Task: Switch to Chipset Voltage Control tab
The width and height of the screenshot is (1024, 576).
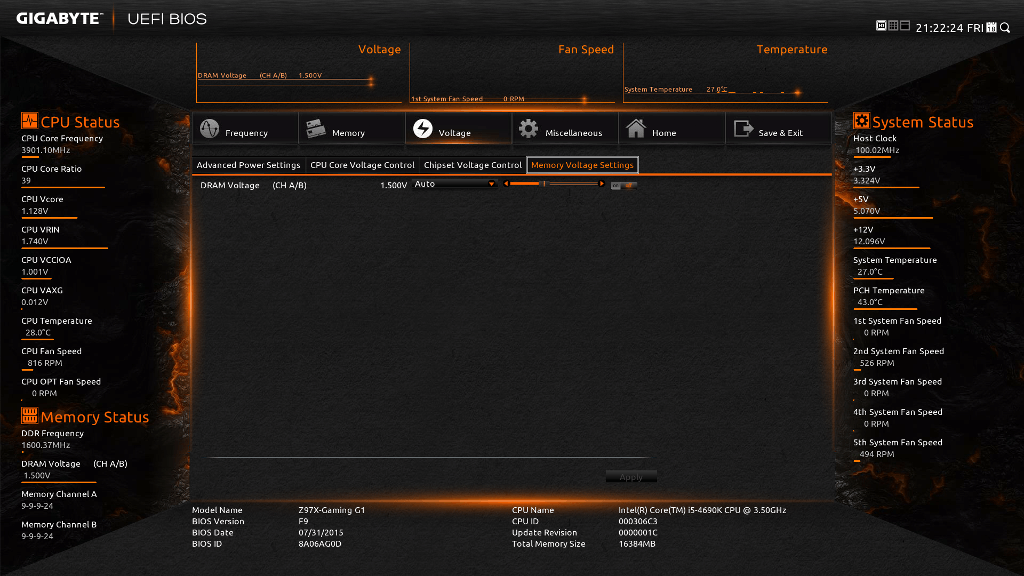Action: 473,165
